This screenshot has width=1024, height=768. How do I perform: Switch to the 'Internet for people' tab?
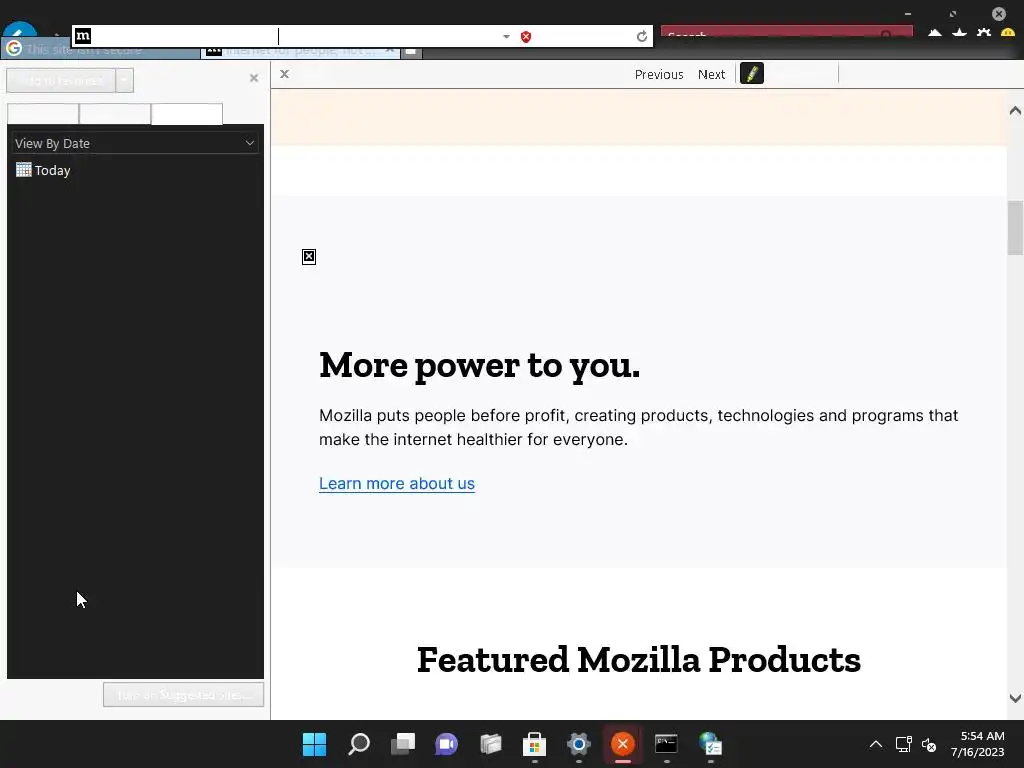tap(300, 51)
